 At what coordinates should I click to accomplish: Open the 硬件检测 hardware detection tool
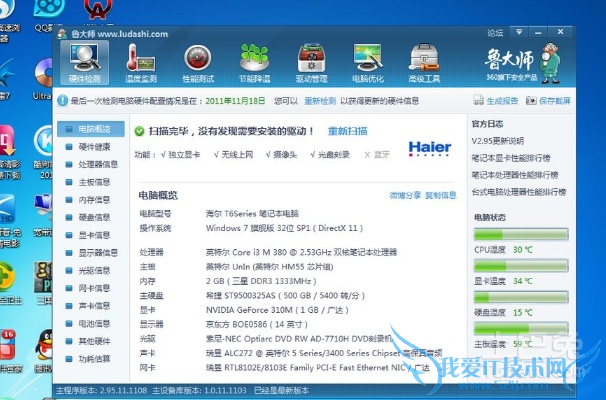pyautogui.click(x=85, y=63)
